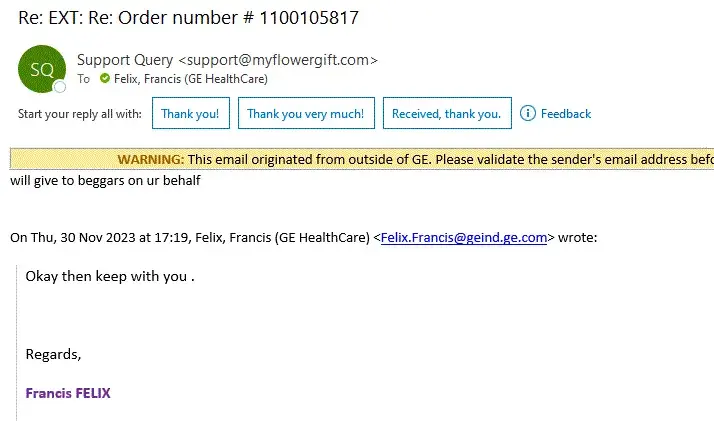Screen dimensions: 714x421
Task: Click the email subject line with the order number
Action: pyautogui.click(x=188, y=18)
